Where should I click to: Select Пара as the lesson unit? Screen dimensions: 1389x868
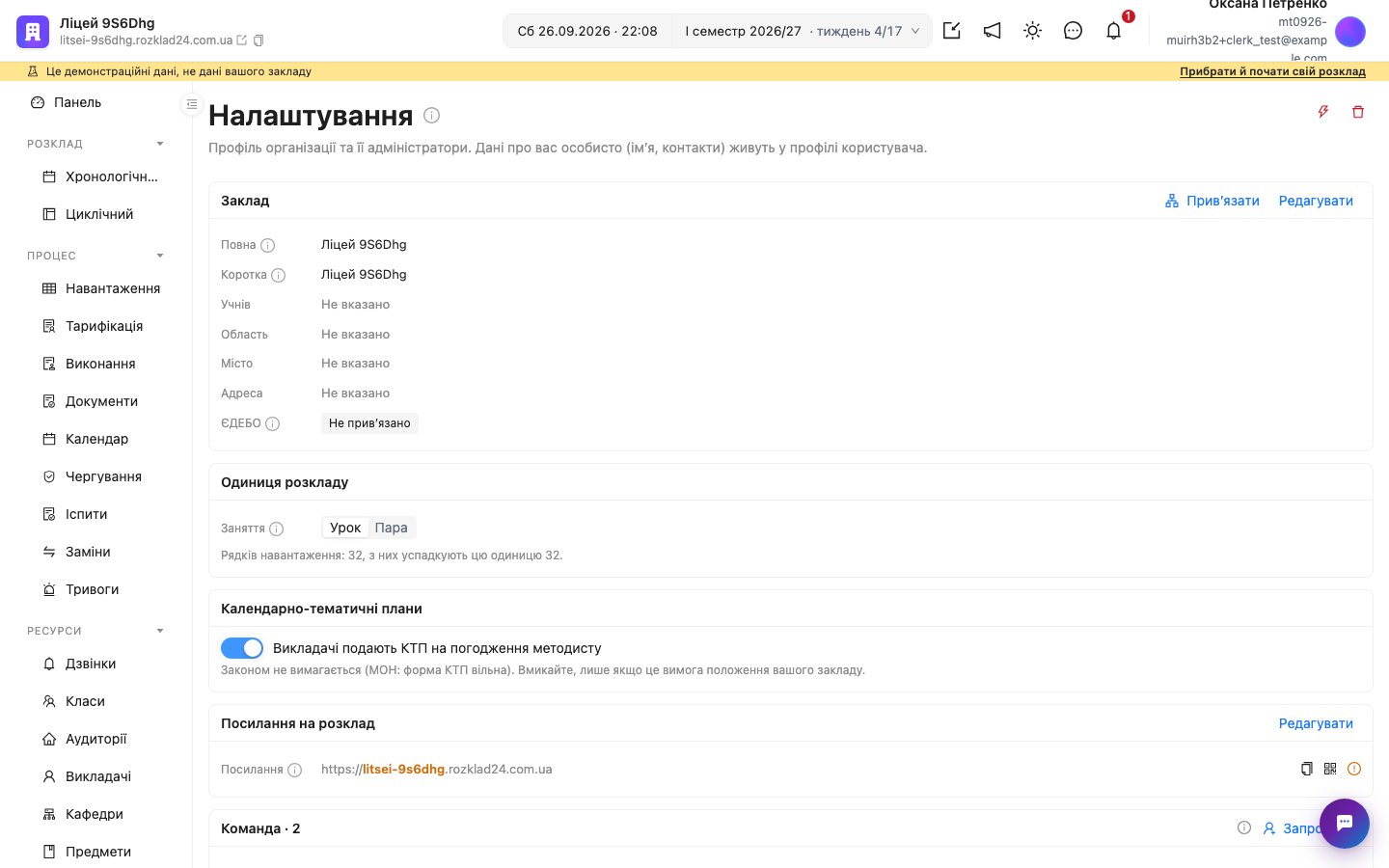[x=391, y=528]
